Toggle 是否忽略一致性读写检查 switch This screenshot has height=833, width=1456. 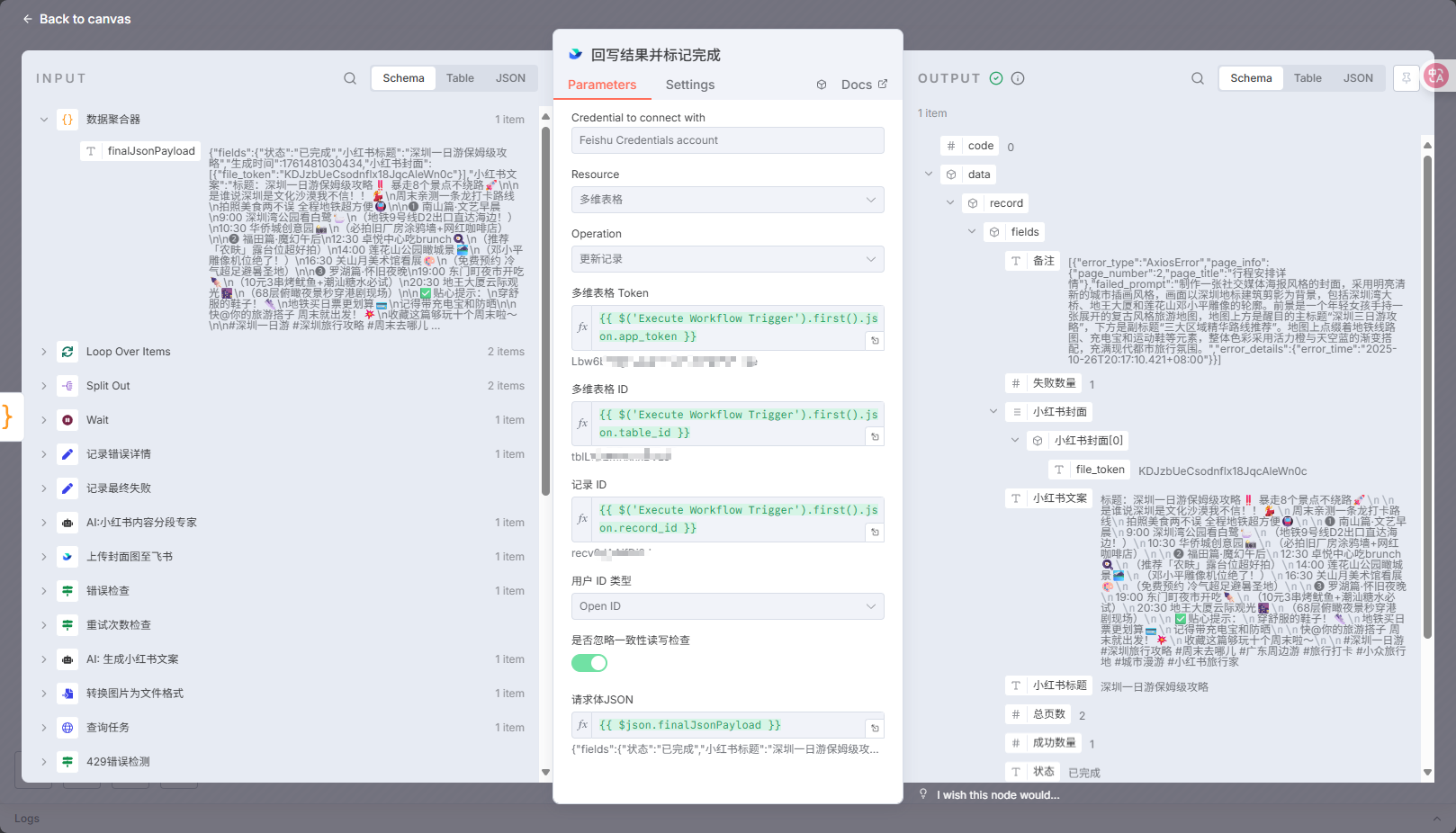point(589,663)
